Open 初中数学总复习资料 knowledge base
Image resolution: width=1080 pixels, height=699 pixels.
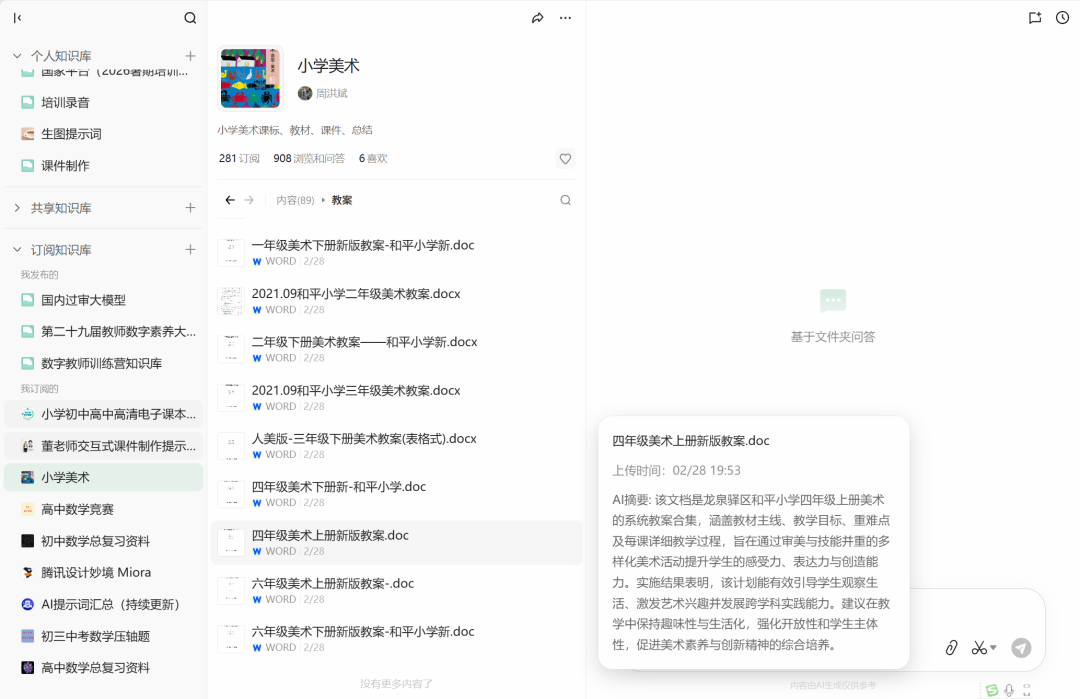pos(103,541)
